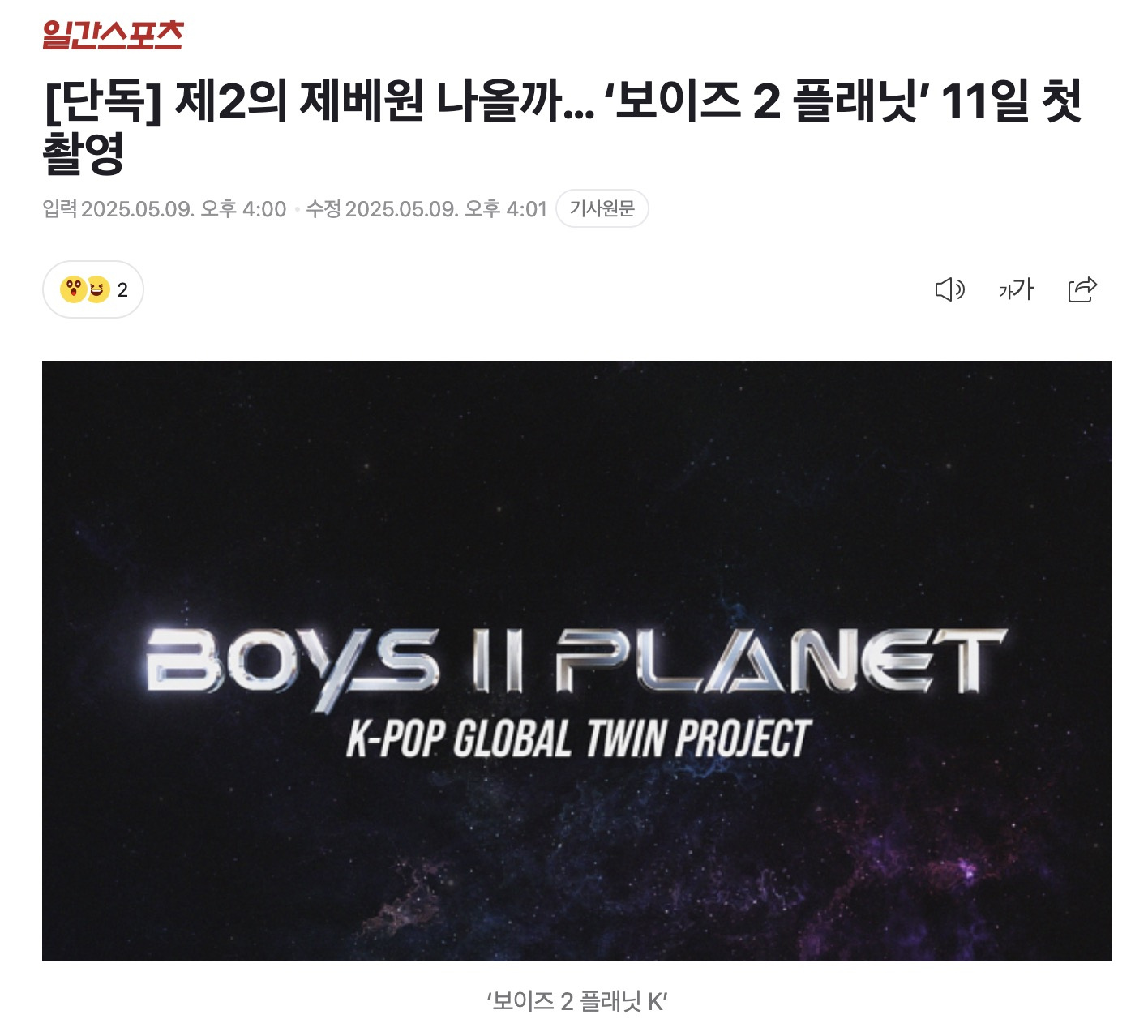Click the word 촬영 in the headline
1148x1036 pixels.
83,152
